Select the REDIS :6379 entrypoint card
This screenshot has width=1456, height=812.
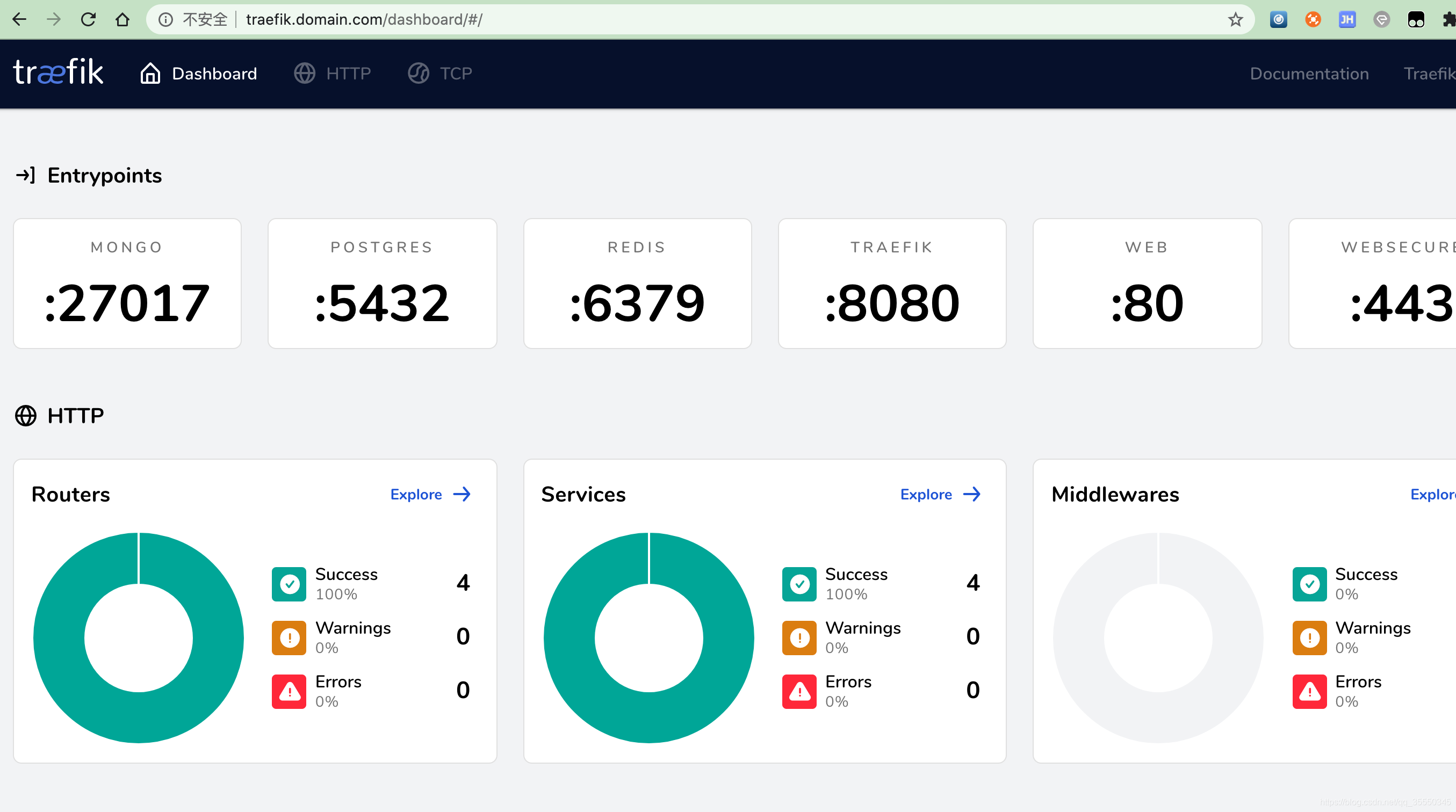tap(638, 284)
